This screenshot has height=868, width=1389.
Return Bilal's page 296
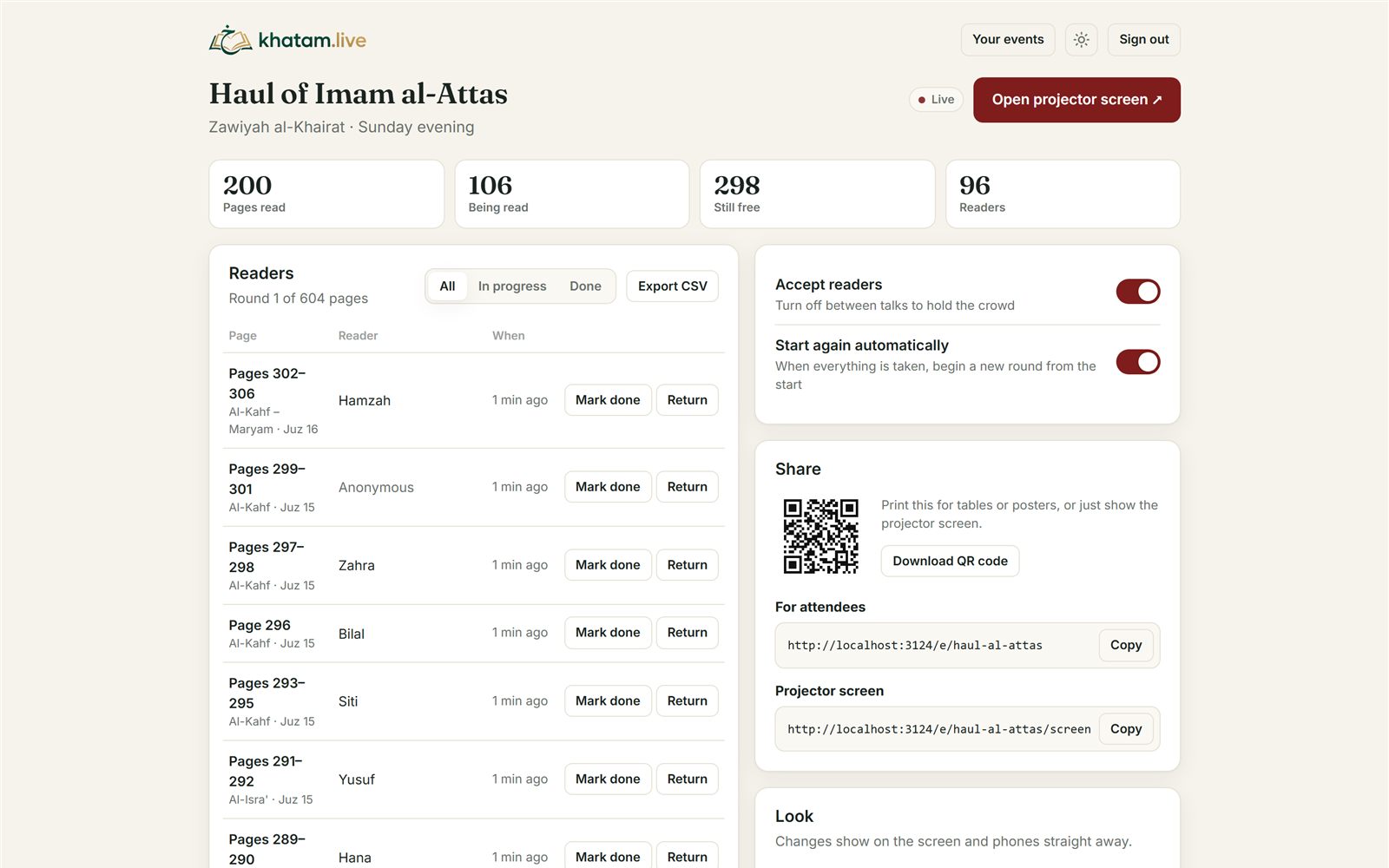(687, 633)
